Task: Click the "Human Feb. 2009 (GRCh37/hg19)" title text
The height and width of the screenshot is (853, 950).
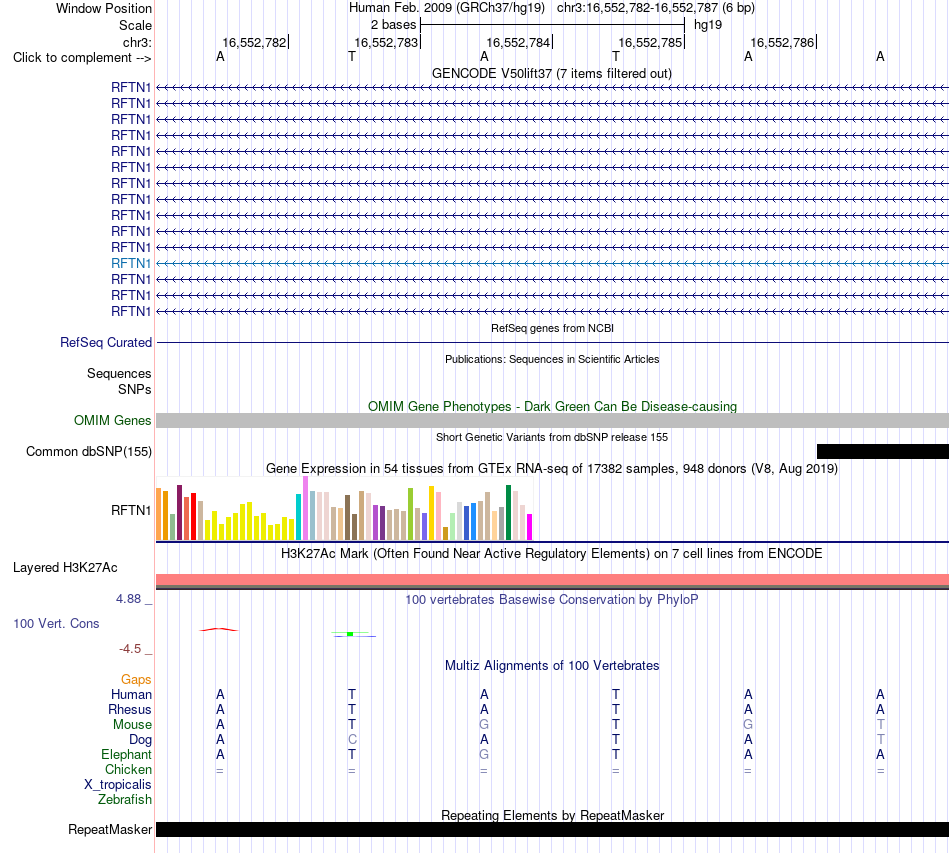Action: [447, 8]
